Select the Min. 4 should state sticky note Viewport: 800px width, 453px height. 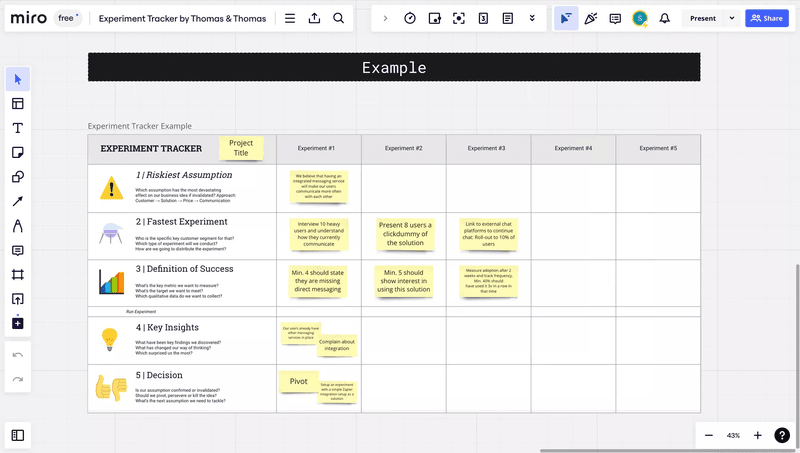pyautogui.click(x=317, y=281)
